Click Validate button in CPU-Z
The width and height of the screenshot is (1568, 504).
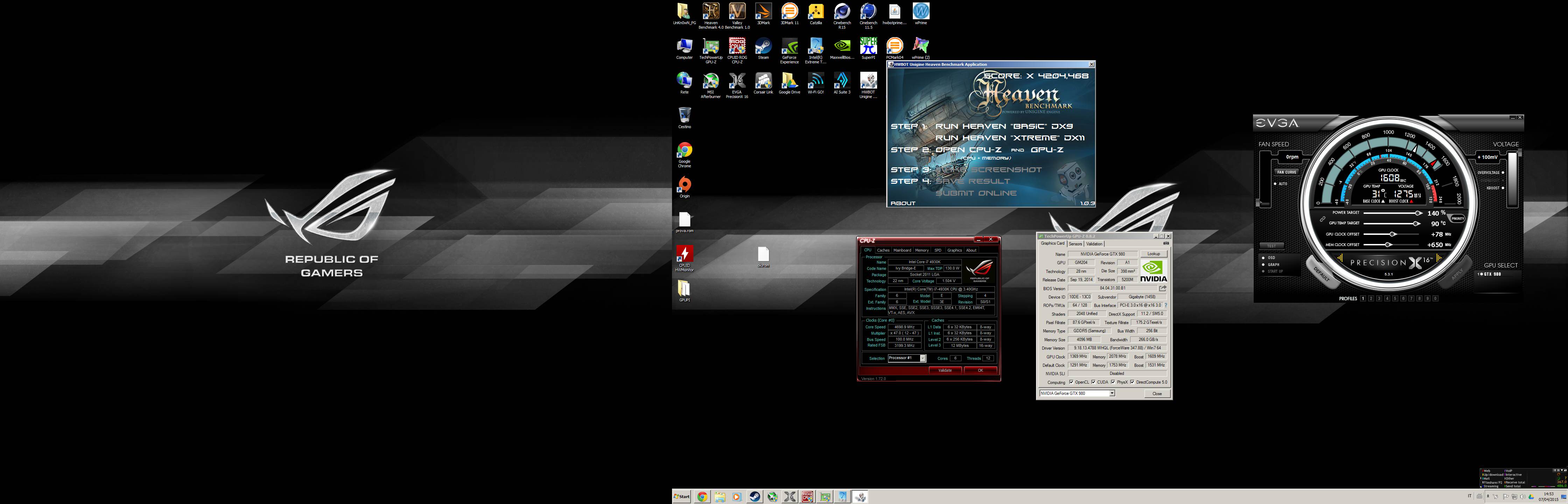coord(945,370)
